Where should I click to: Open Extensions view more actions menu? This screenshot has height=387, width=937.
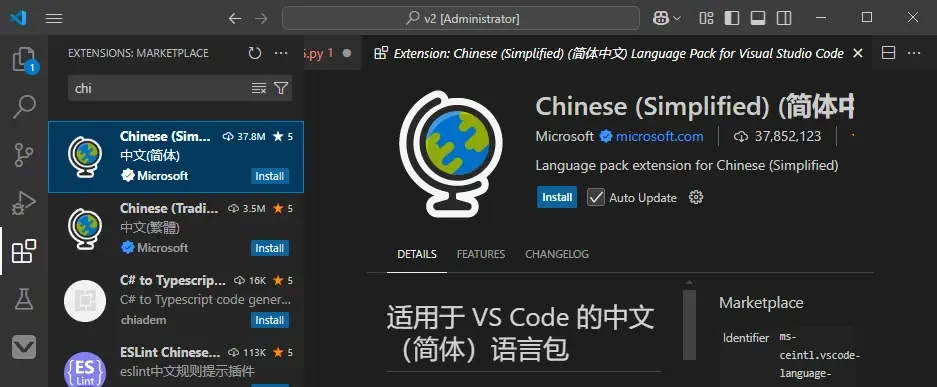(281, 53)
